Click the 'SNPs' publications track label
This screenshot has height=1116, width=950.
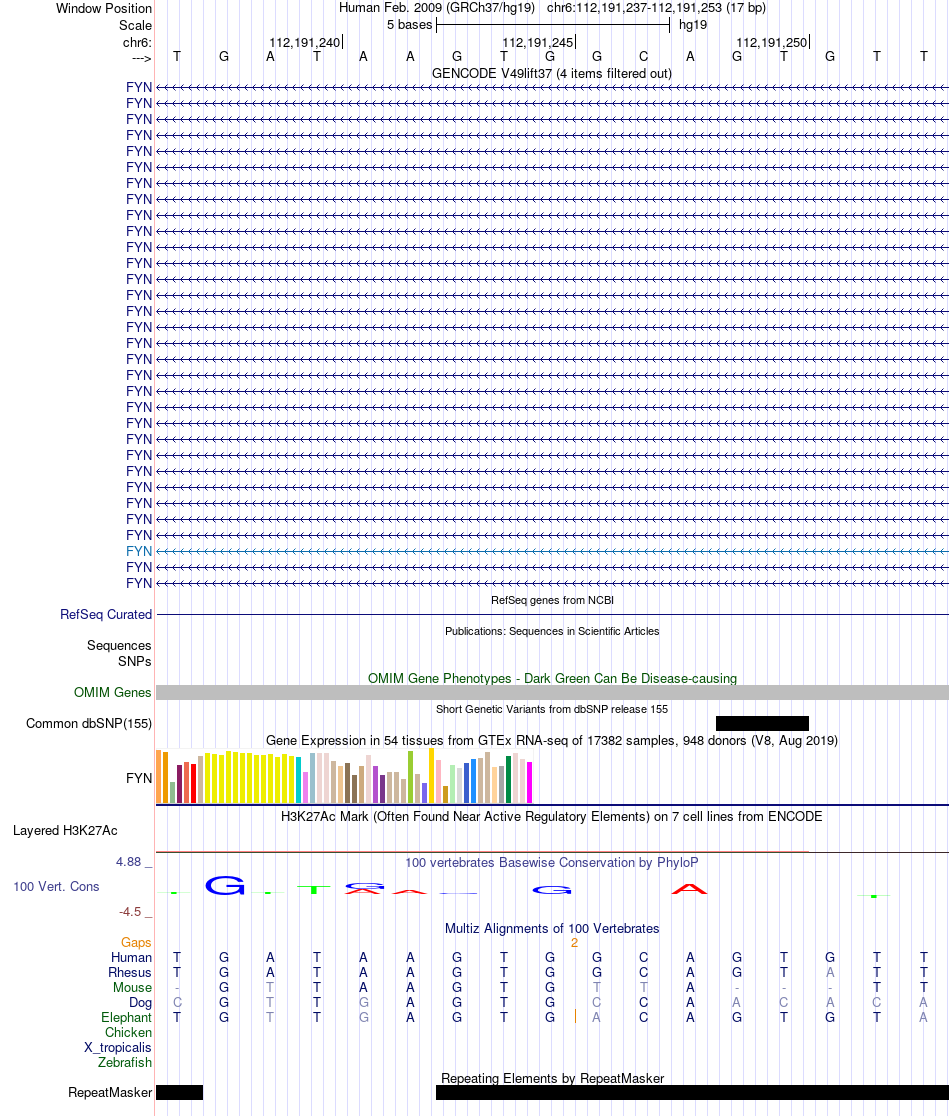tap(134, 661)
